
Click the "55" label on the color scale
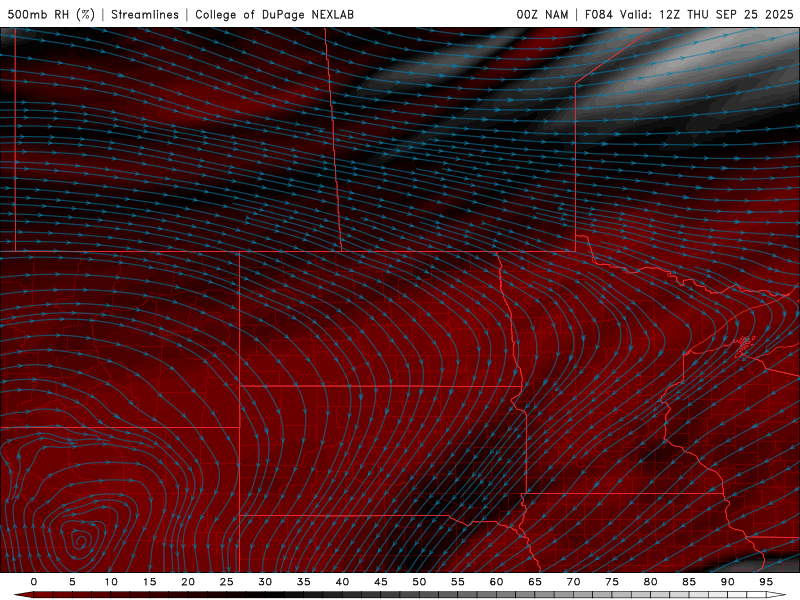point(458,582)
